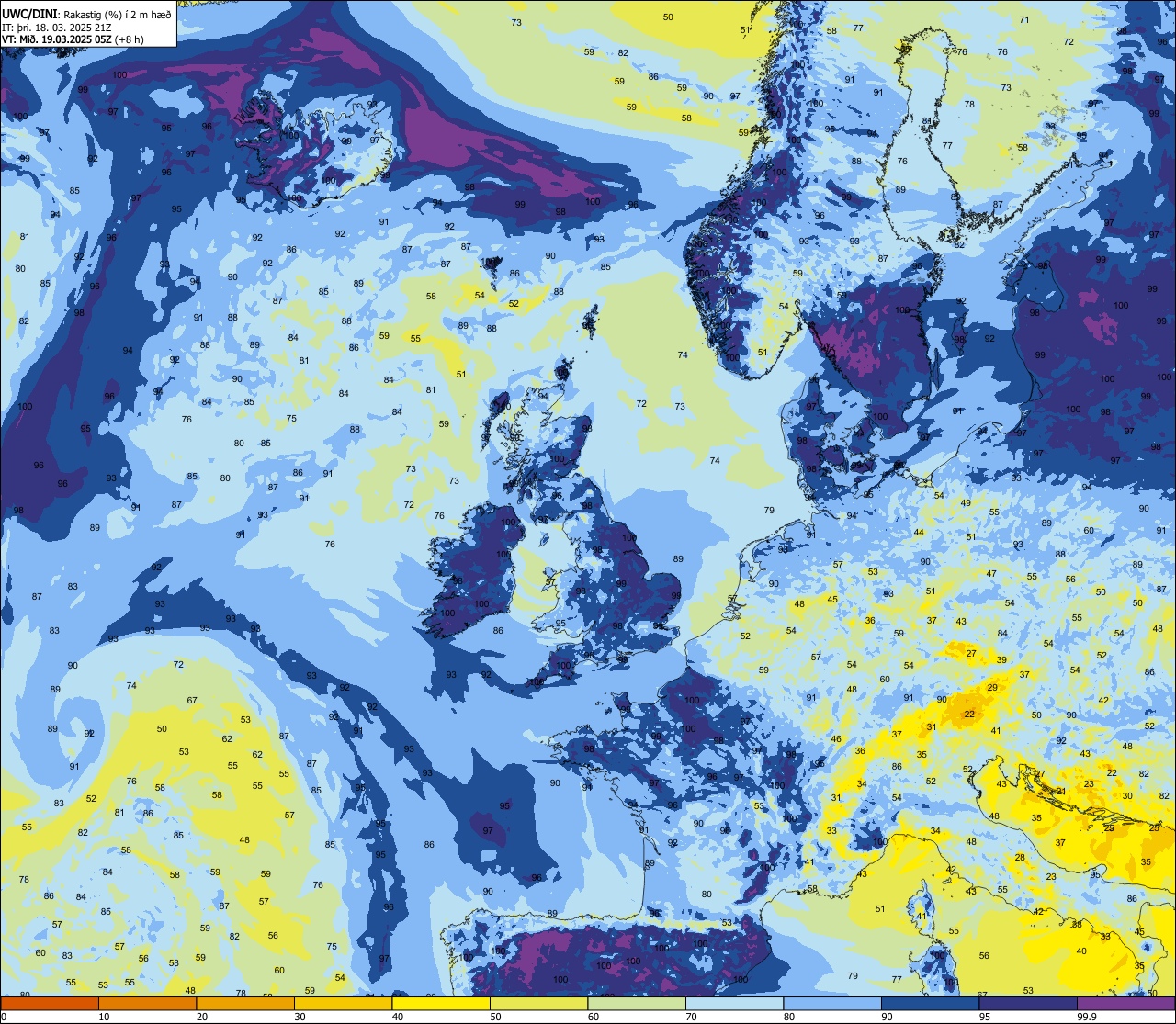Click the "UWC/DINI" title text

click(29, 15)
